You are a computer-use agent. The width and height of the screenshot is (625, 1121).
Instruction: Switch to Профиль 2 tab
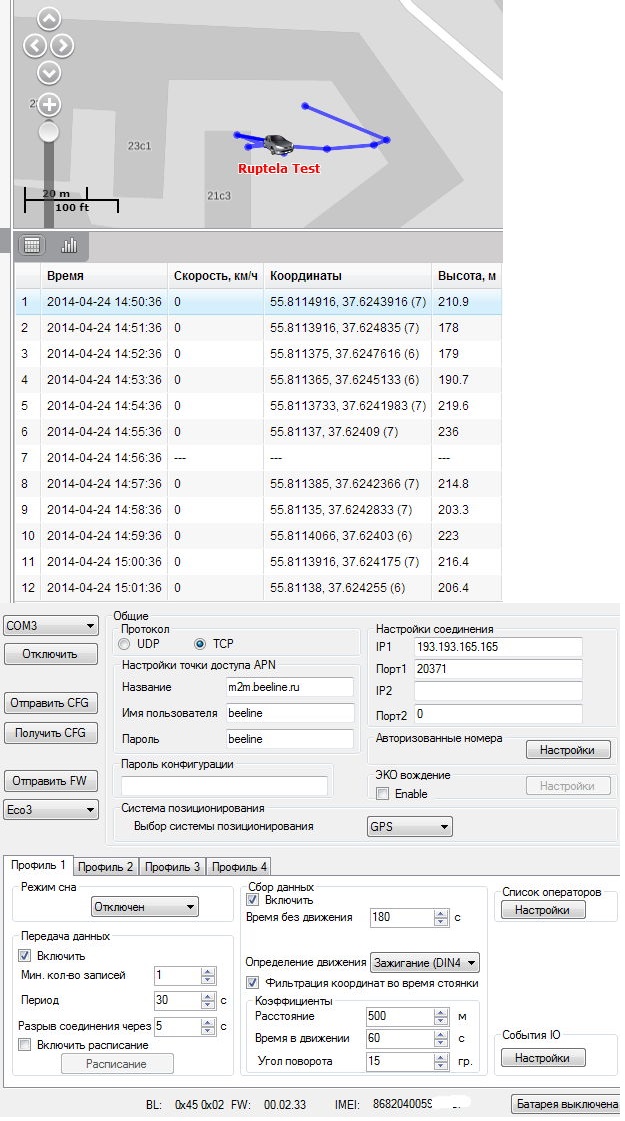(105, 866)
